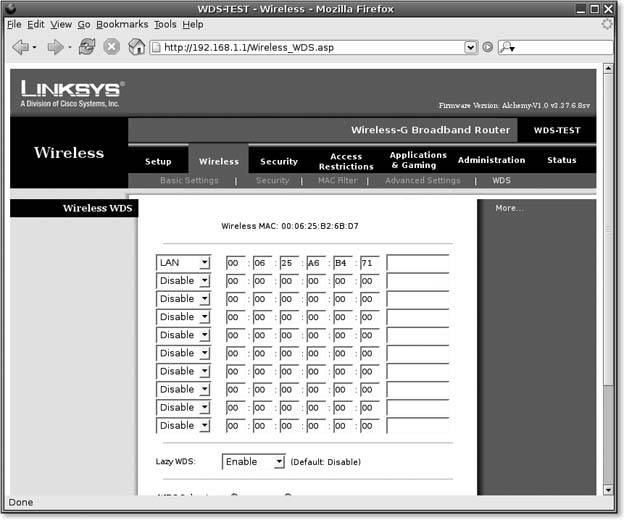Click the More... help link

pos(509,208)
